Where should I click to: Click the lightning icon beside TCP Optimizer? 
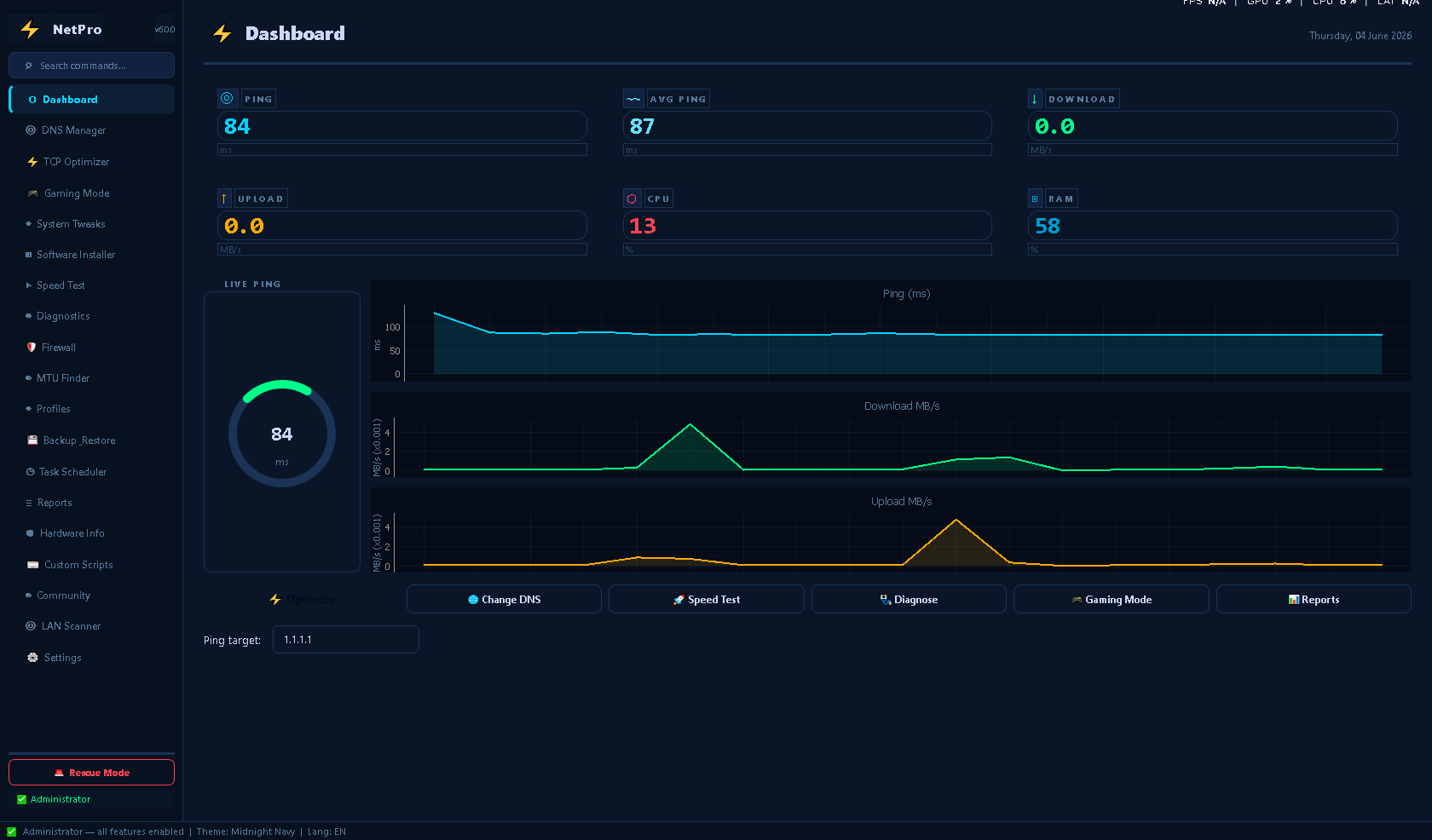coord(32,162)
